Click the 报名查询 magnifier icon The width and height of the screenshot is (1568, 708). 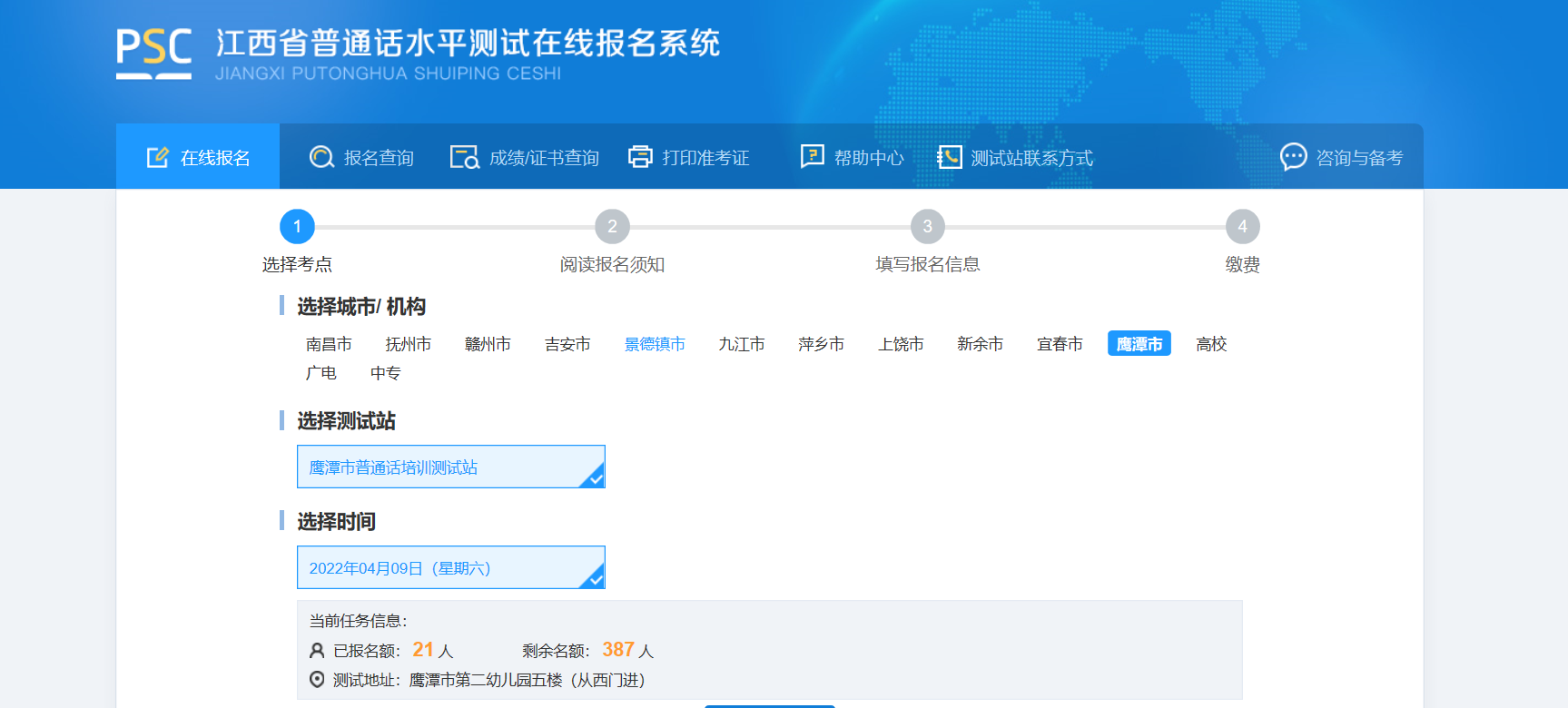click(x=321, y=157)
